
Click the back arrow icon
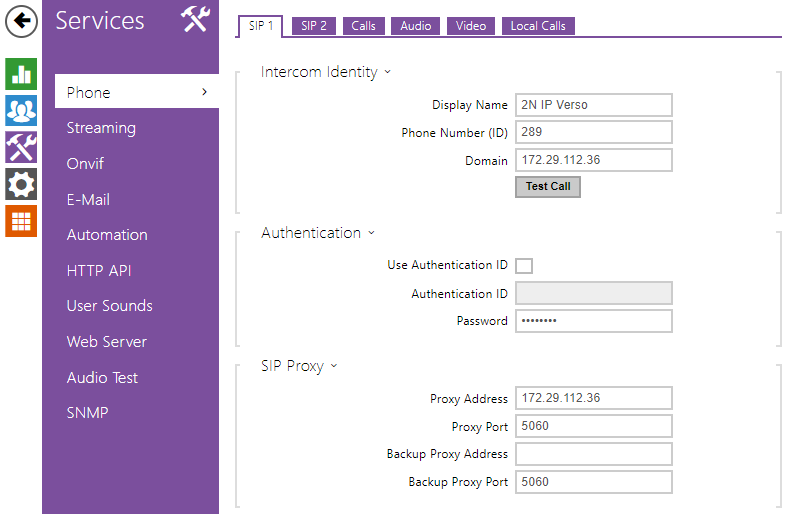pyautogui.click(x=21, y=21)
